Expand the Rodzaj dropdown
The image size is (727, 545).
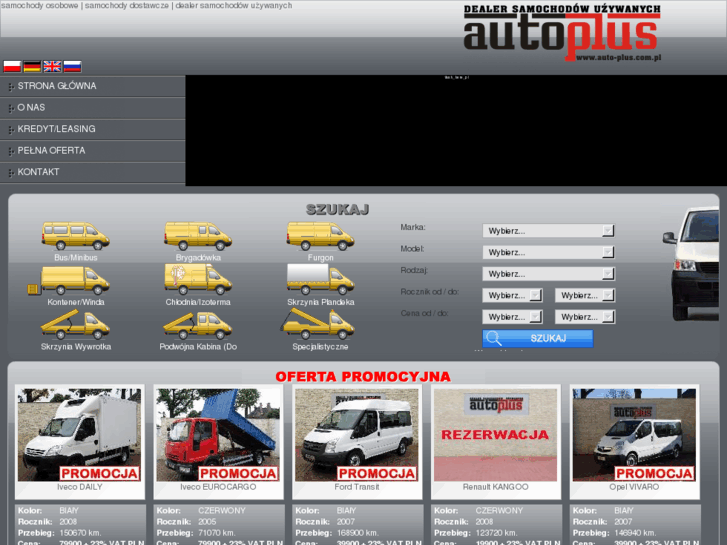[548, 274]
